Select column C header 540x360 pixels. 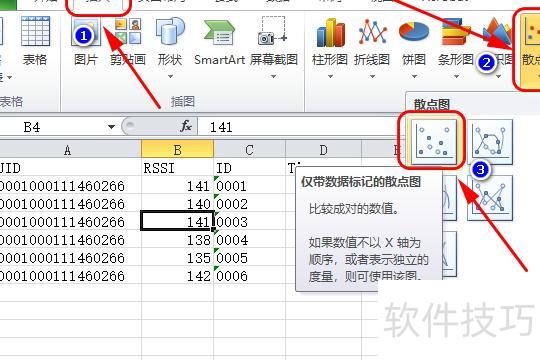tap(250, 150)
